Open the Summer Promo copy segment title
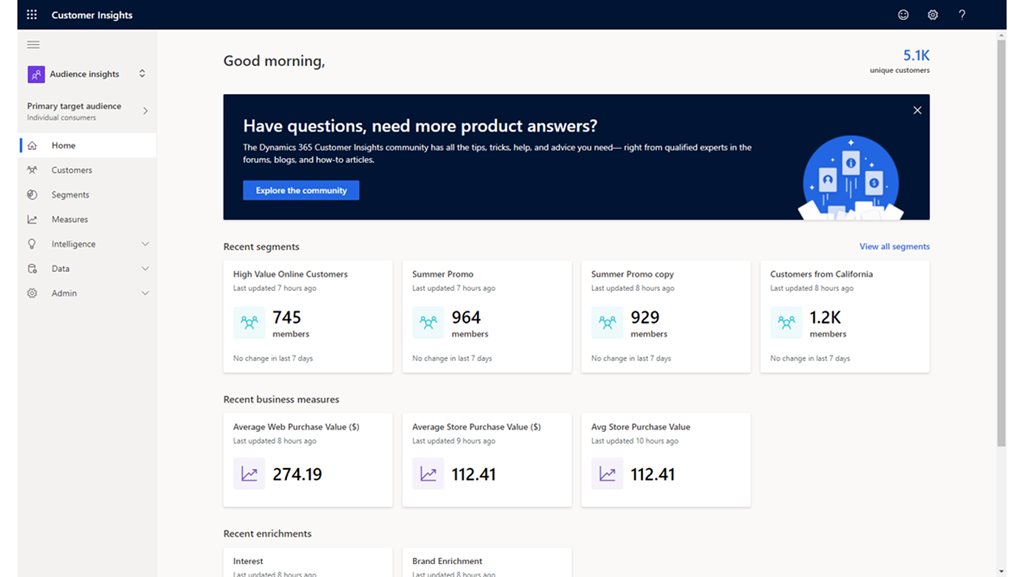1024x577 pixels. [632, 274]
